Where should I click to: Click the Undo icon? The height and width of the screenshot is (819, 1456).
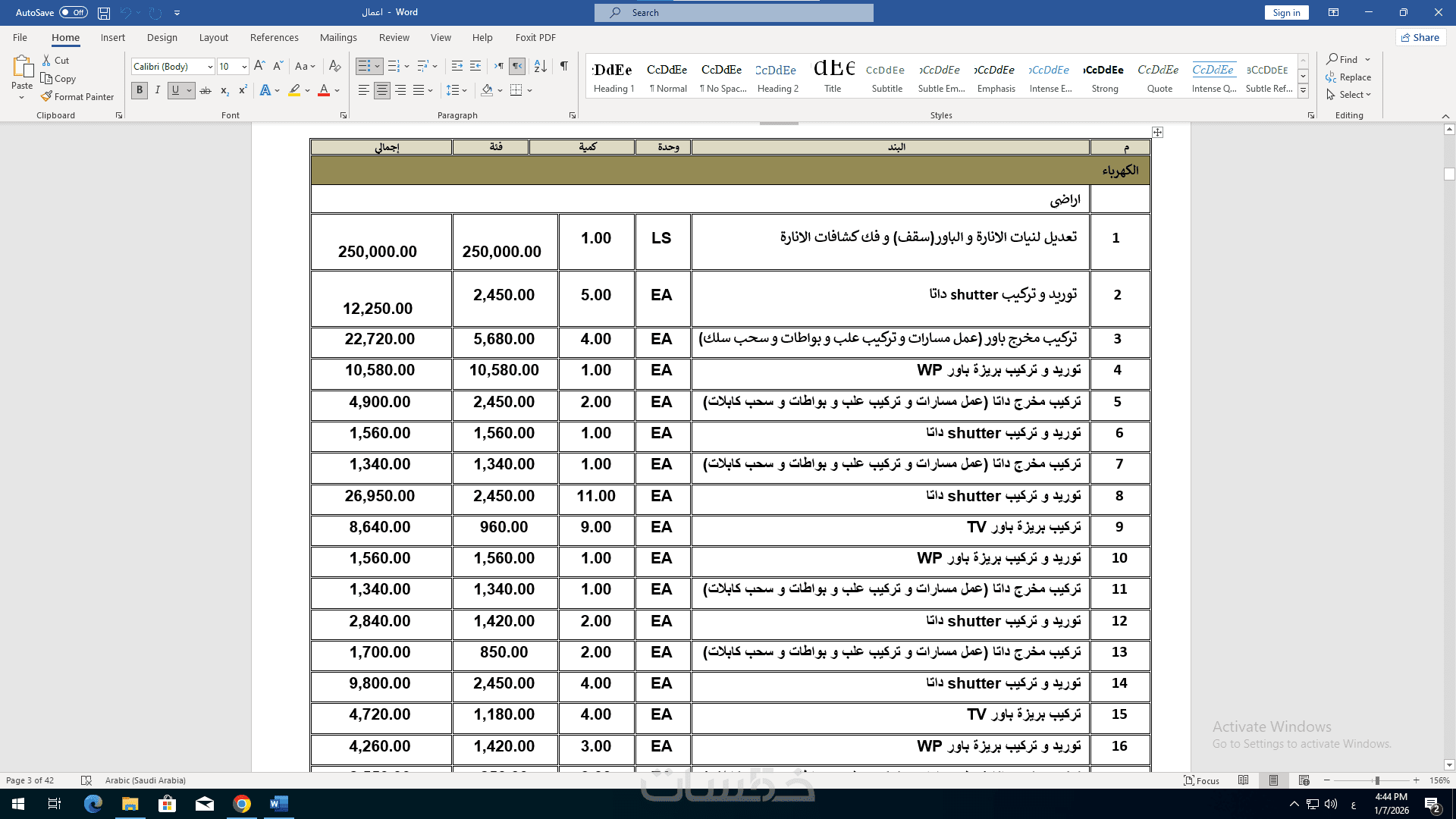(x=126, y=13)
